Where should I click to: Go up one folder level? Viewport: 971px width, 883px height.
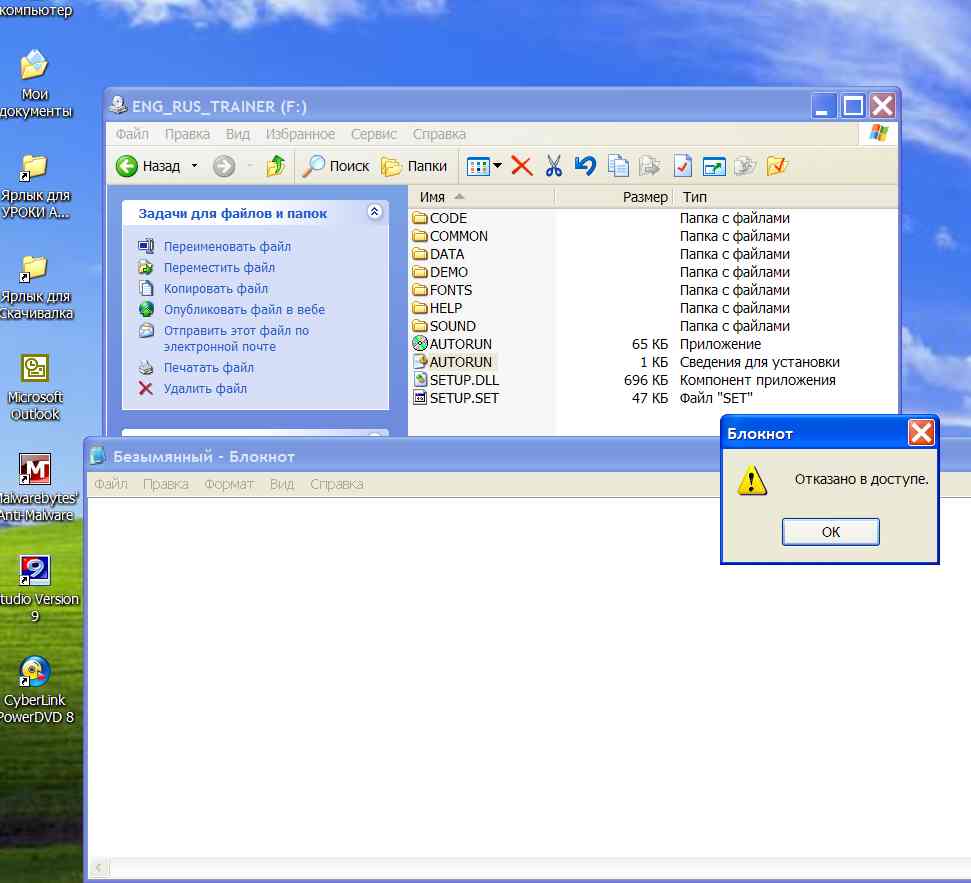pyautogui.click(x=276, y=166)
